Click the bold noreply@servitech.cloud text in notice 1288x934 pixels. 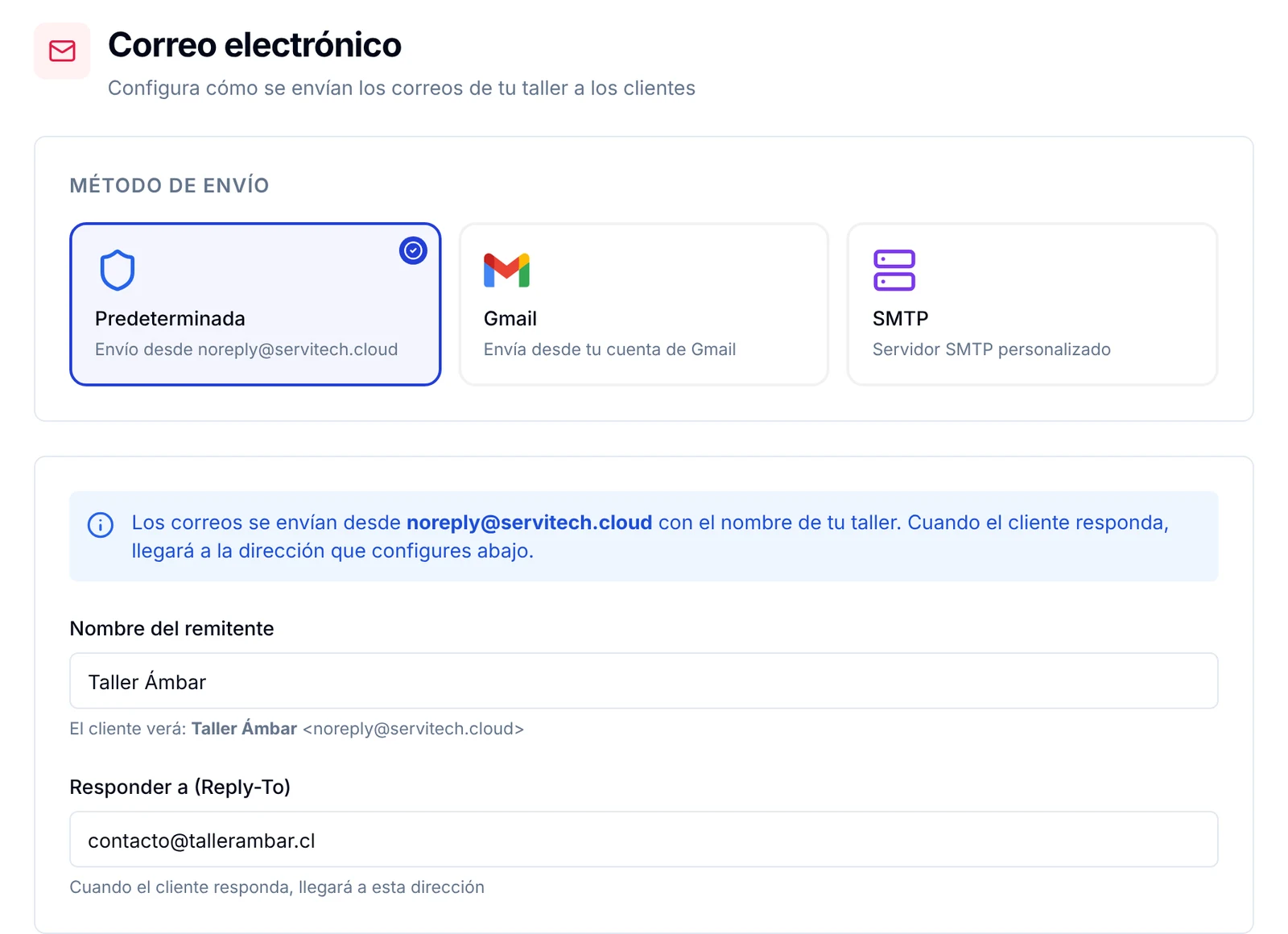(x=530, y=523)
